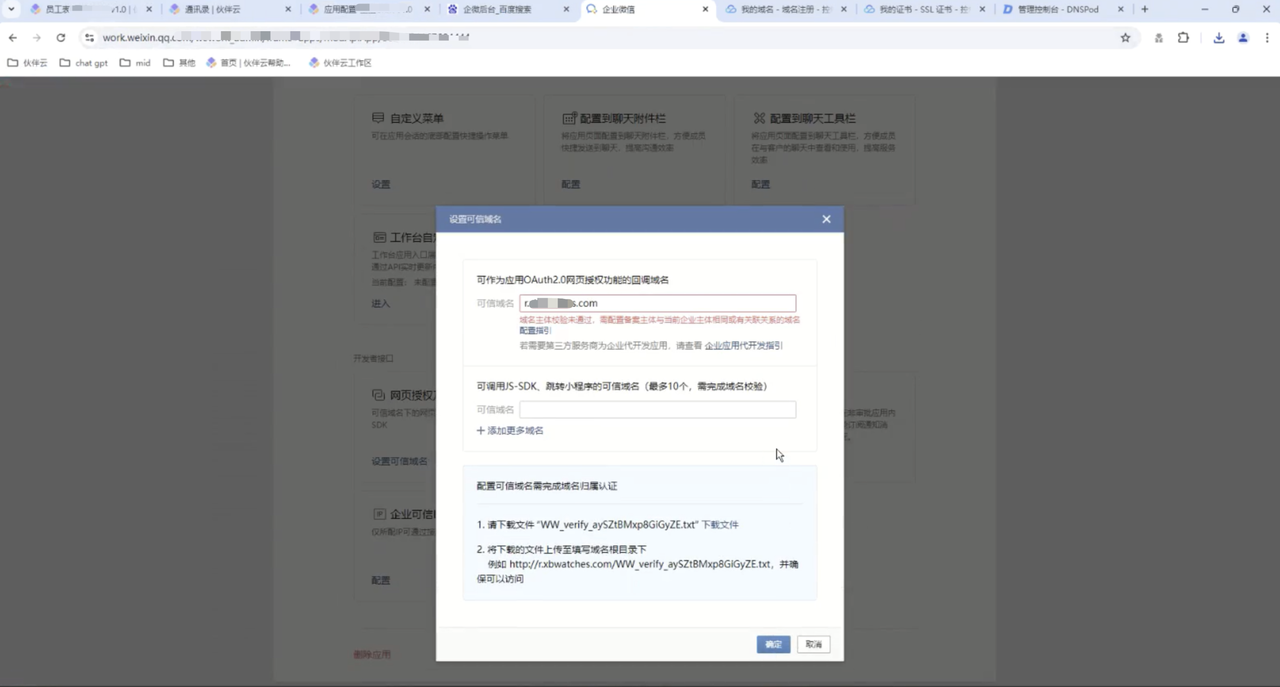Image resolution: width=1280 pixels, height=687 pixels.
Task: Open the browser downloads icon
Action: pos(1218,38)
